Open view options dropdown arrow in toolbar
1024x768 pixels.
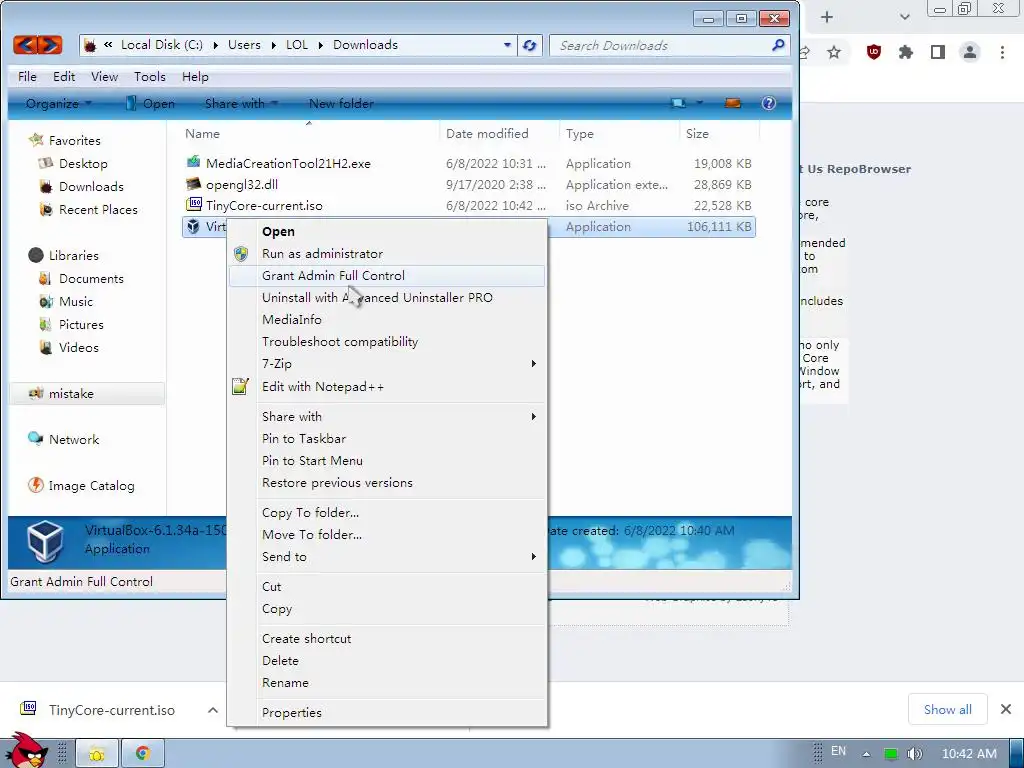pyautogui.click(x=699, y=103)
